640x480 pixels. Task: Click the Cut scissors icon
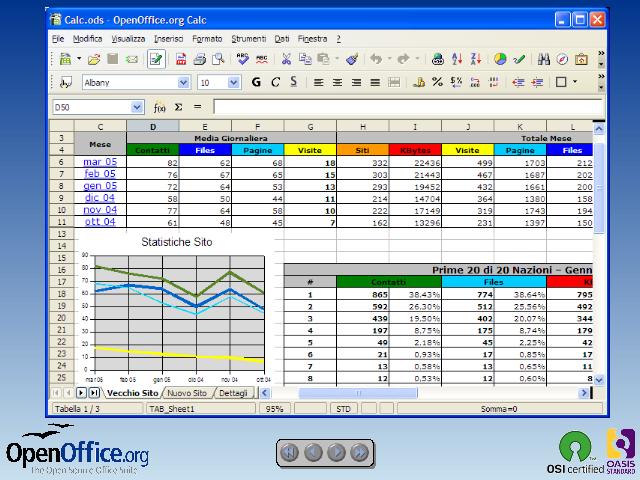tap(287, 60)
